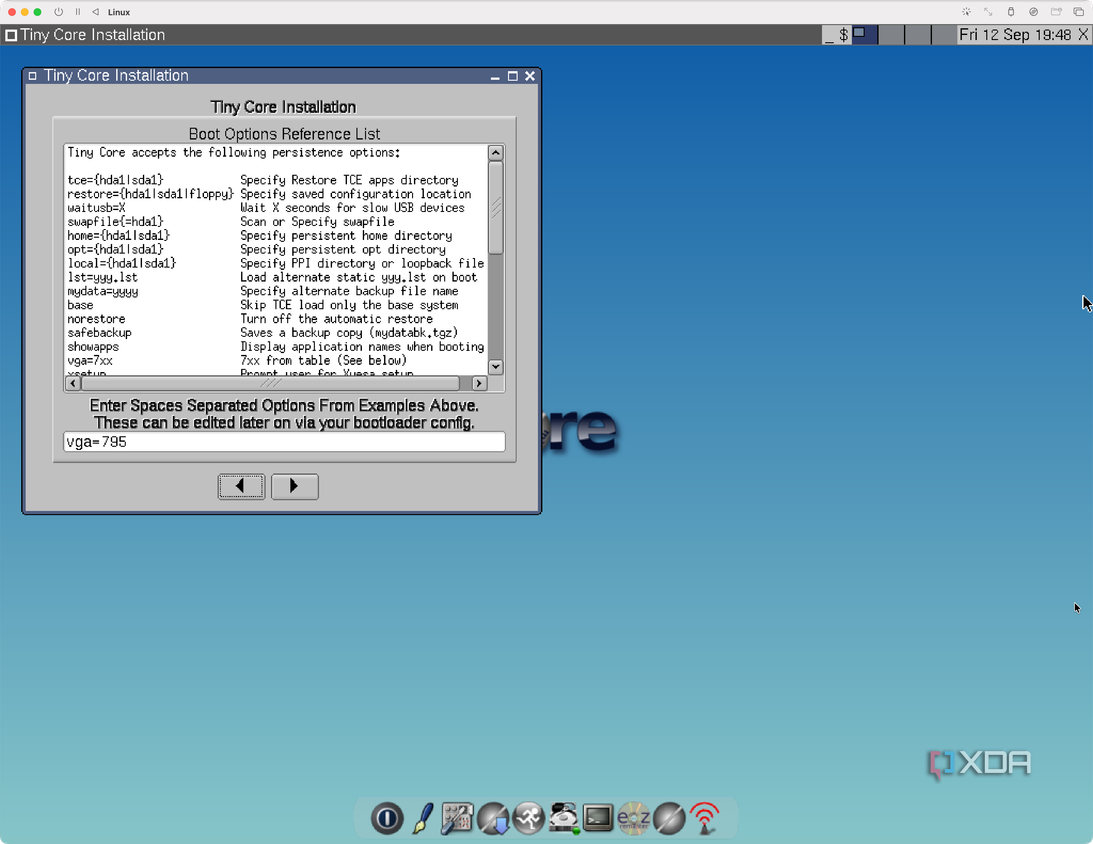This screenshot has width=1093, height=844.
Task: Click the scroll-up arrow of the options list
Action: [x=496, y=153]
